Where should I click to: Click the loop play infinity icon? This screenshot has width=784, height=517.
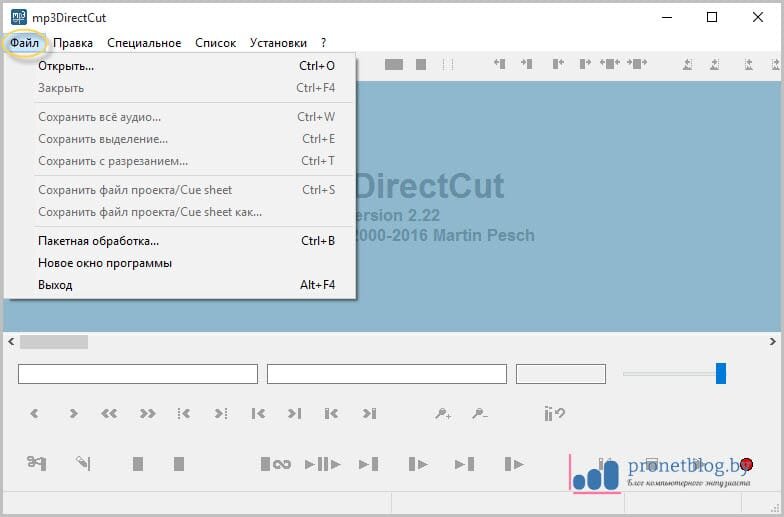point(276,464)
